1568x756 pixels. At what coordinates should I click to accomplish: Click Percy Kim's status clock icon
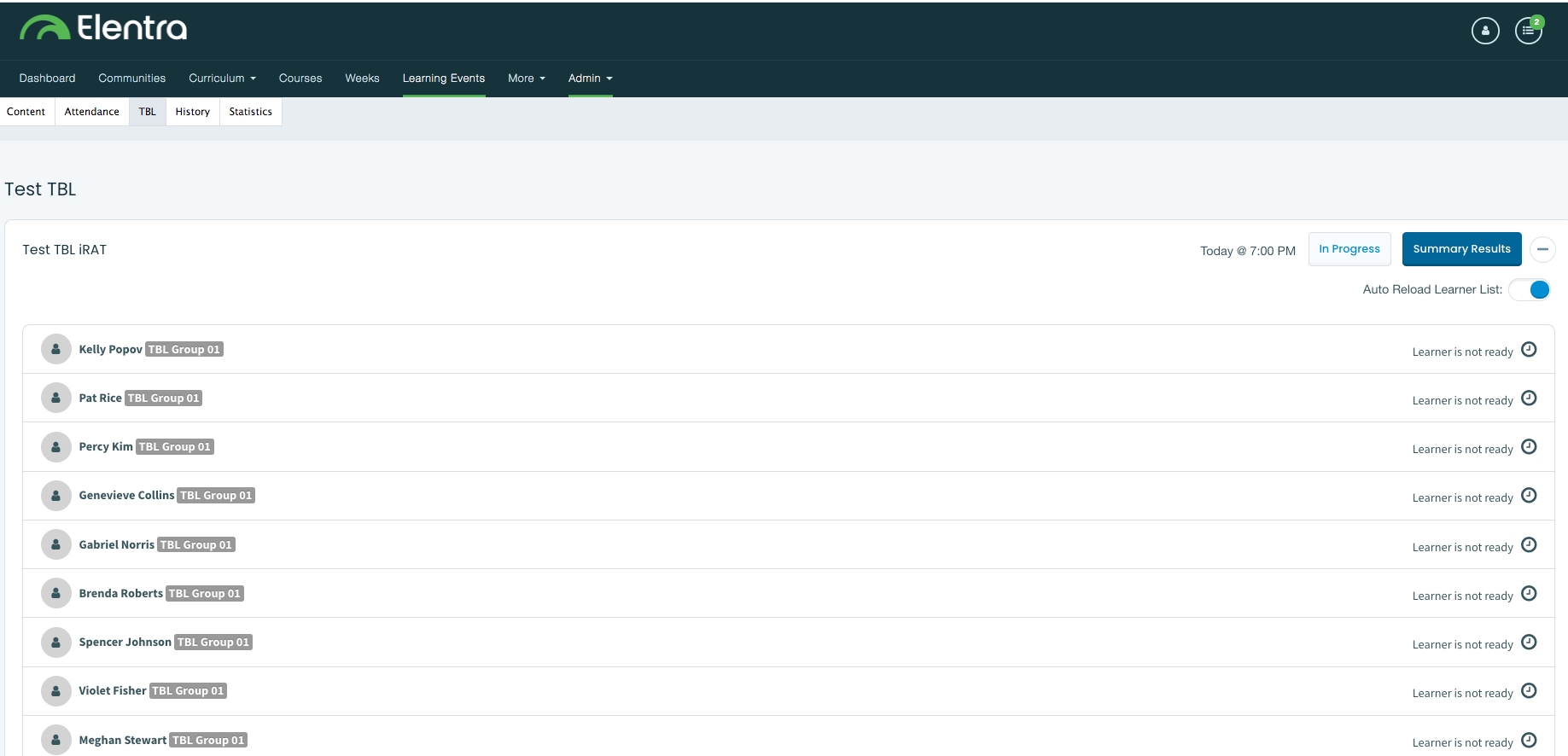coord(1529,447)
